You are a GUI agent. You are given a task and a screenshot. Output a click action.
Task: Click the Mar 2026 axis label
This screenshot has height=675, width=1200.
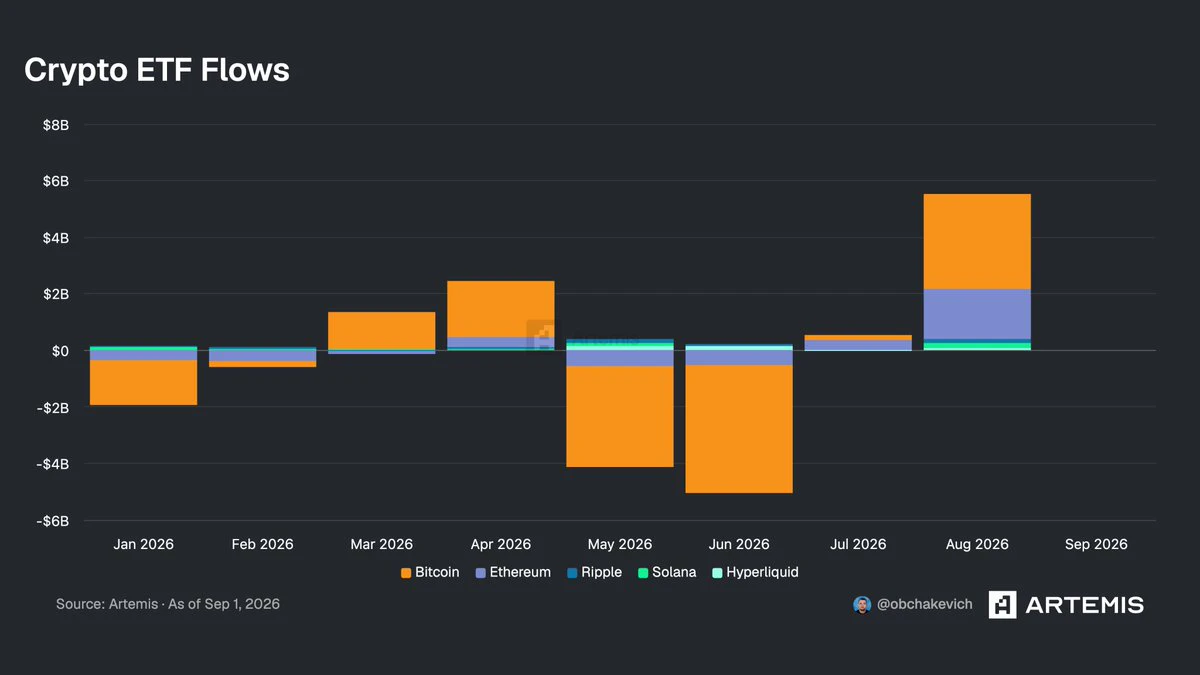point(382,545)
